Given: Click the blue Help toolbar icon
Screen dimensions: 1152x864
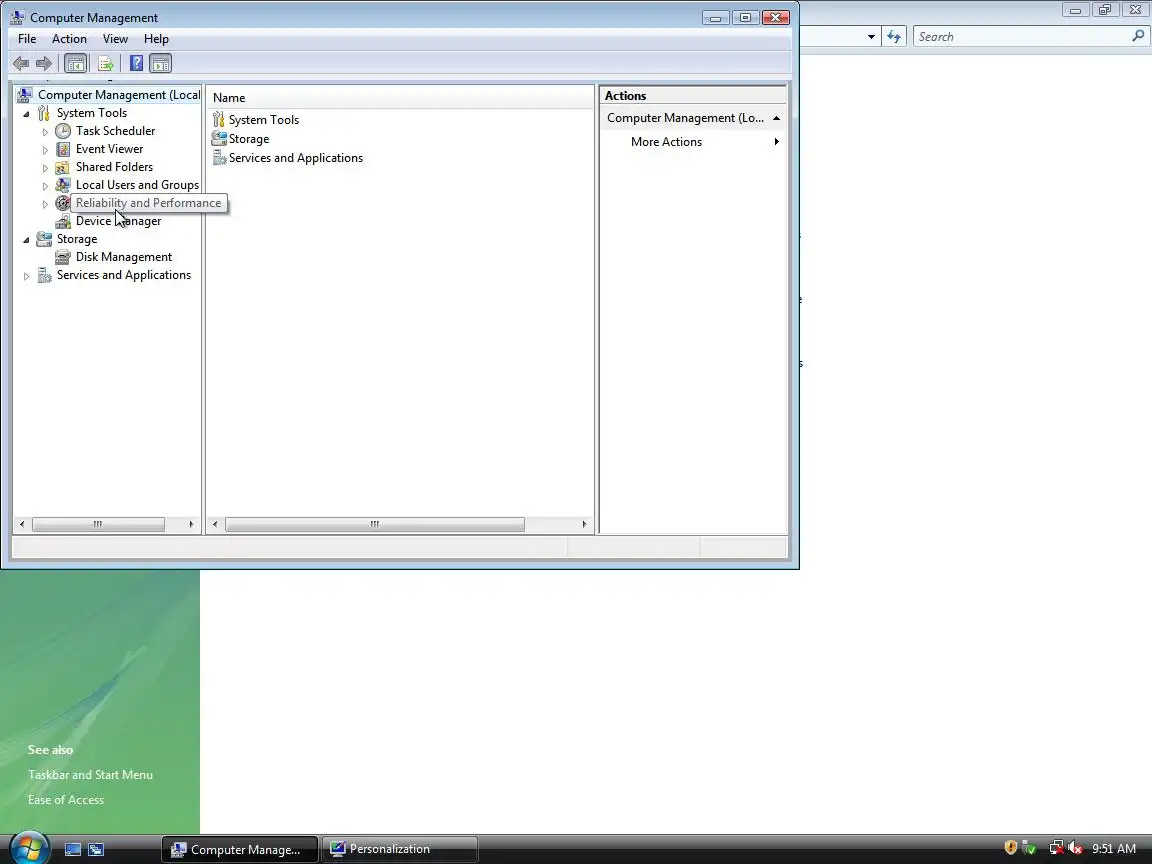Looking at the screenshot, I should point(136,63).
